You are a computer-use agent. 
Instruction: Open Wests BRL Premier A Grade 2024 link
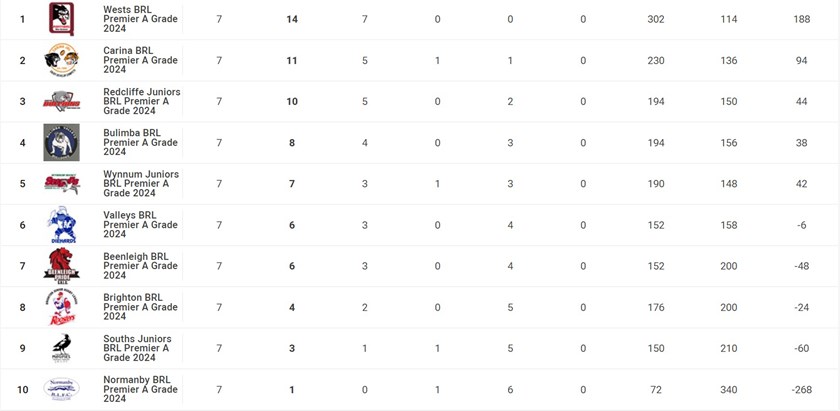140,19
